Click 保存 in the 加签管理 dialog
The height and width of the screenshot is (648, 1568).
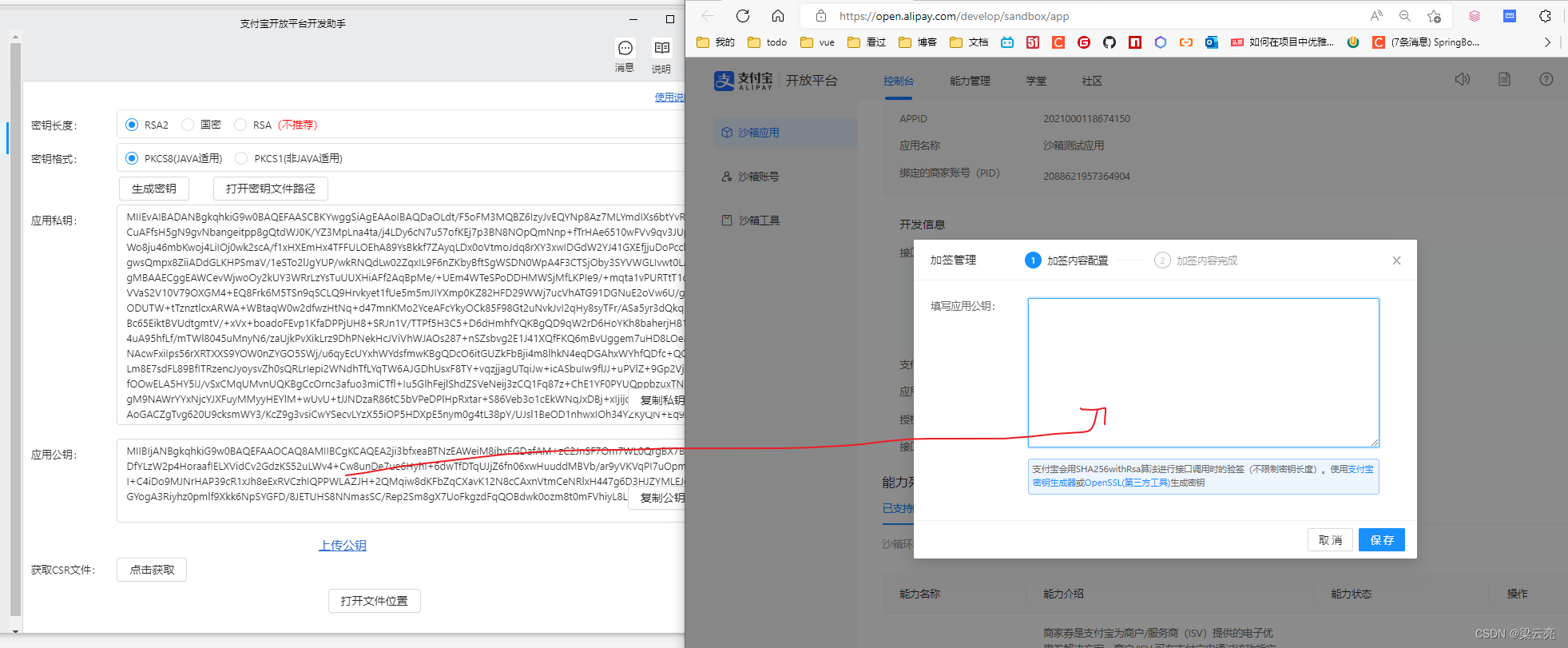click(1382, 540)
